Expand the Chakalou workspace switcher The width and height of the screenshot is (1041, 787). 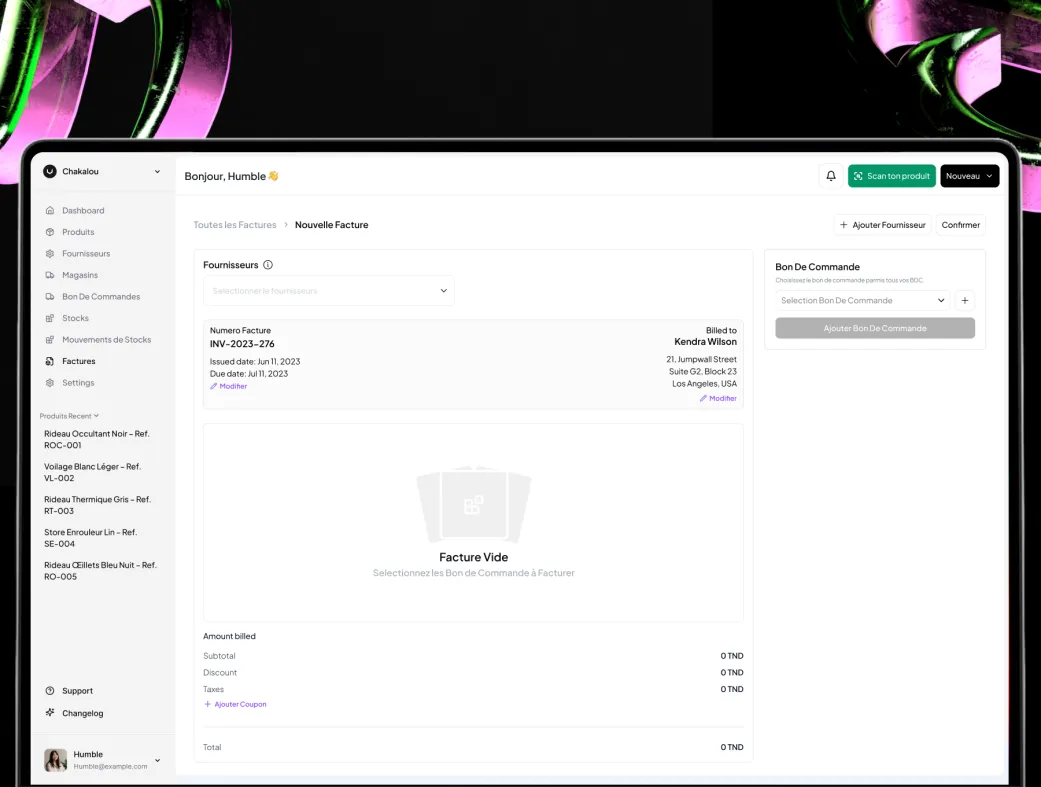pos(102,172)
